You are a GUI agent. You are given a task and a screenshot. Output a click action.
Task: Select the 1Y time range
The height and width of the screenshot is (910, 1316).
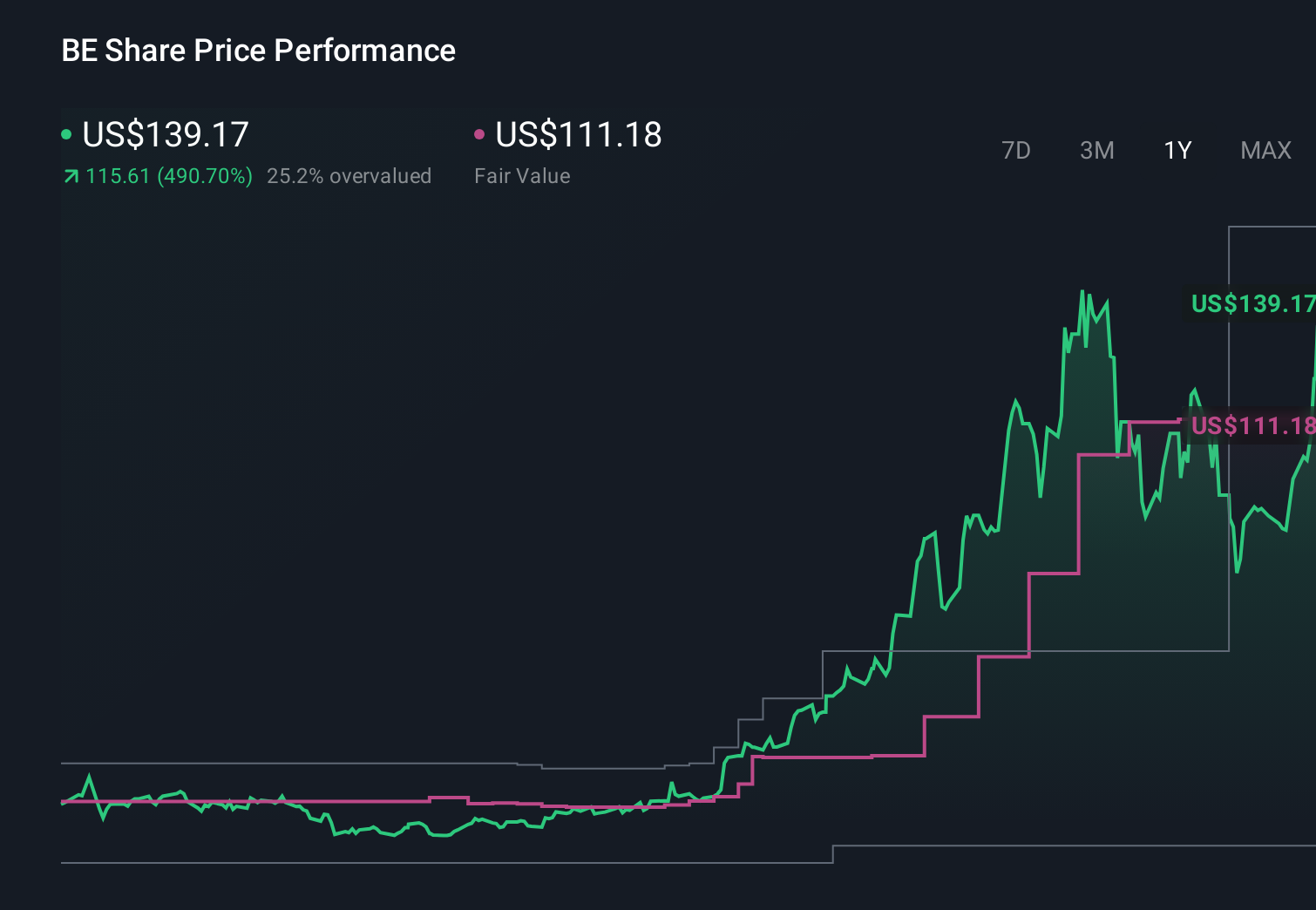click(x=1177, y=150)
